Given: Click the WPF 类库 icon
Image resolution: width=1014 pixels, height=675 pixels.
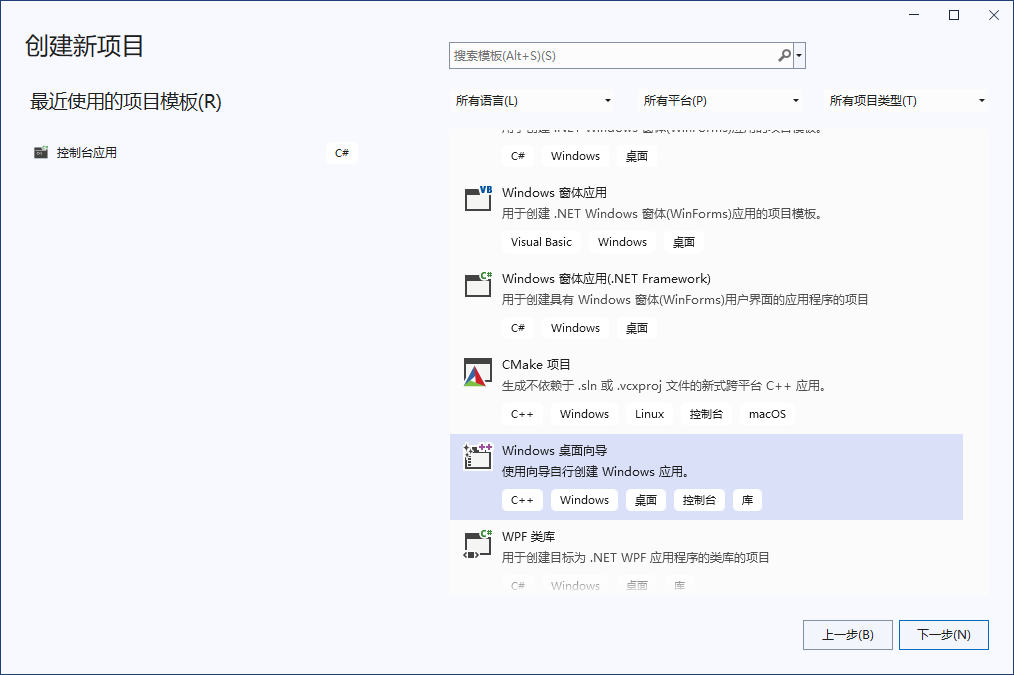Looking at the screenshot, I should (479, 544).
